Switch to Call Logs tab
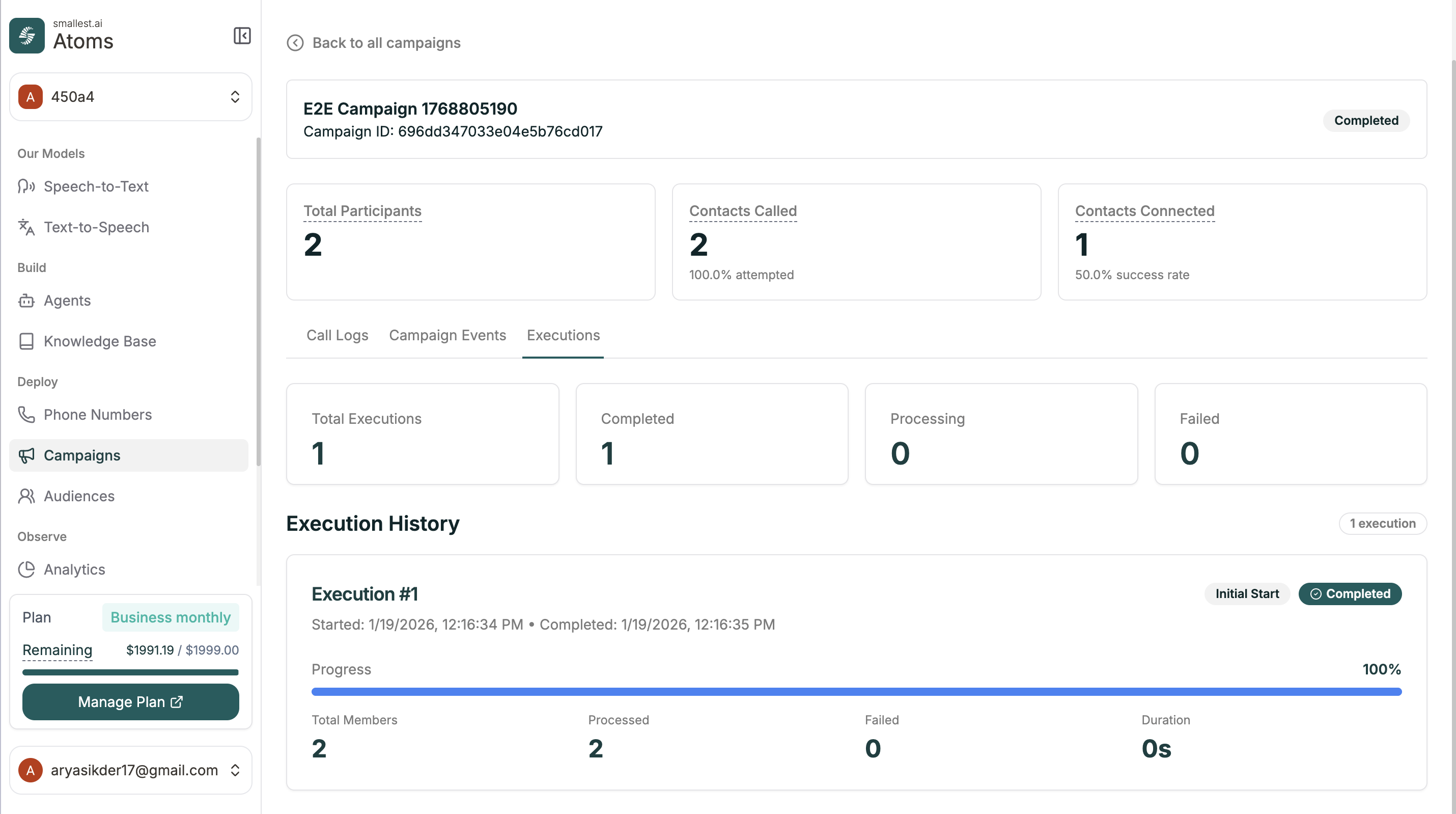The image size is (1456, 814). pos(337,336)
